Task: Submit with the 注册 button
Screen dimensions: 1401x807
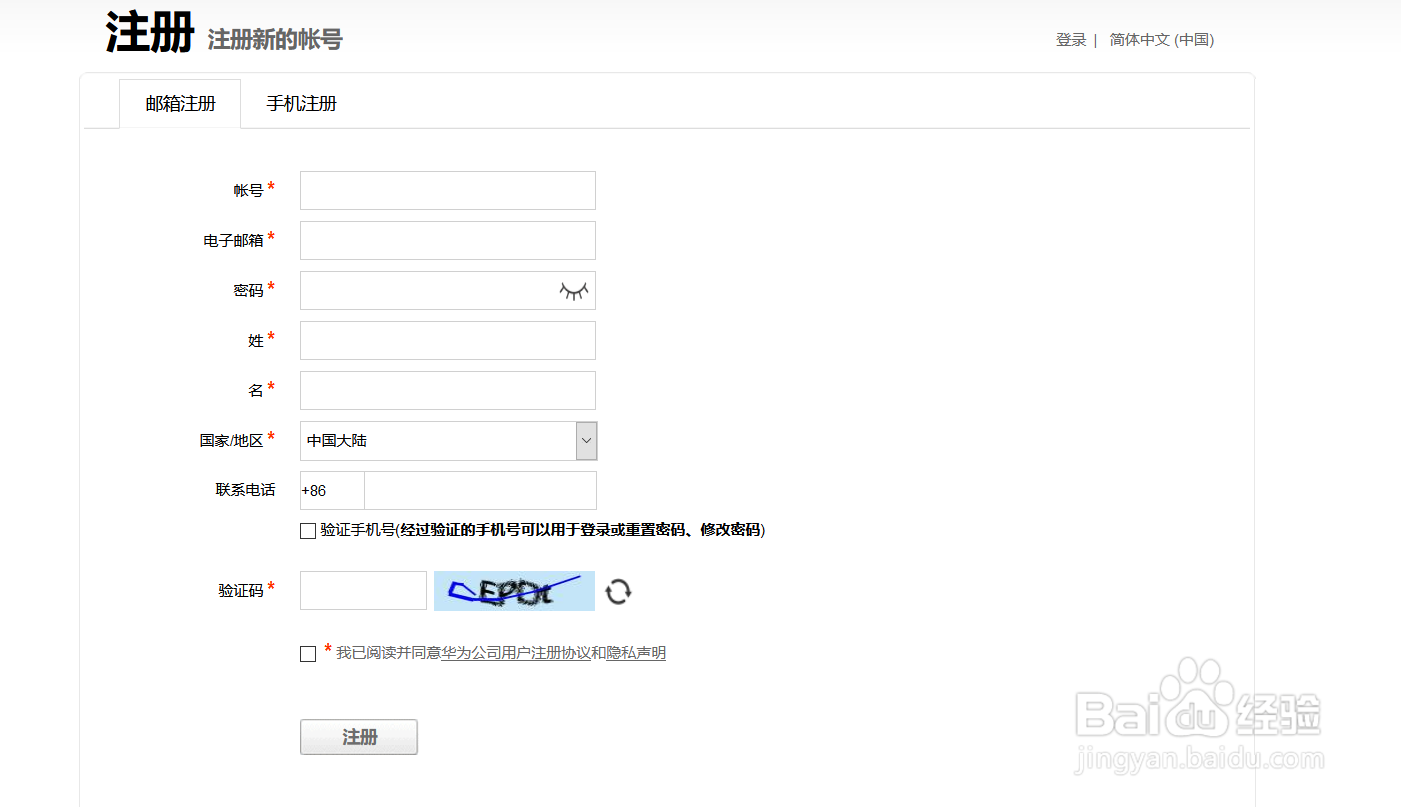Action: point(359,737)
